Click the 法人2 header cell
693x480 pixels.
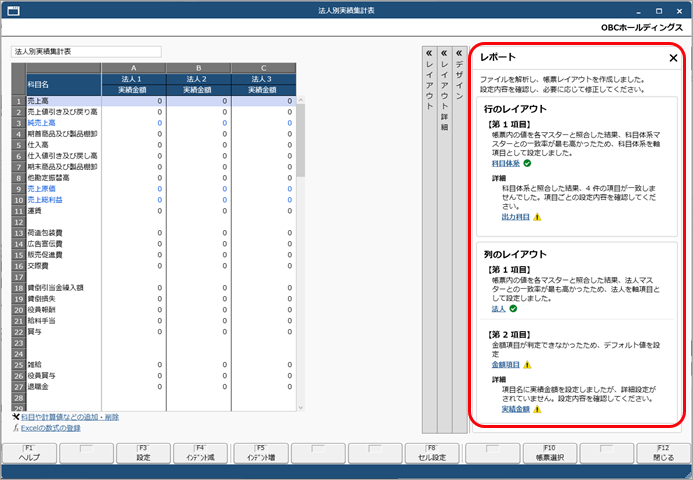point(199,79)
